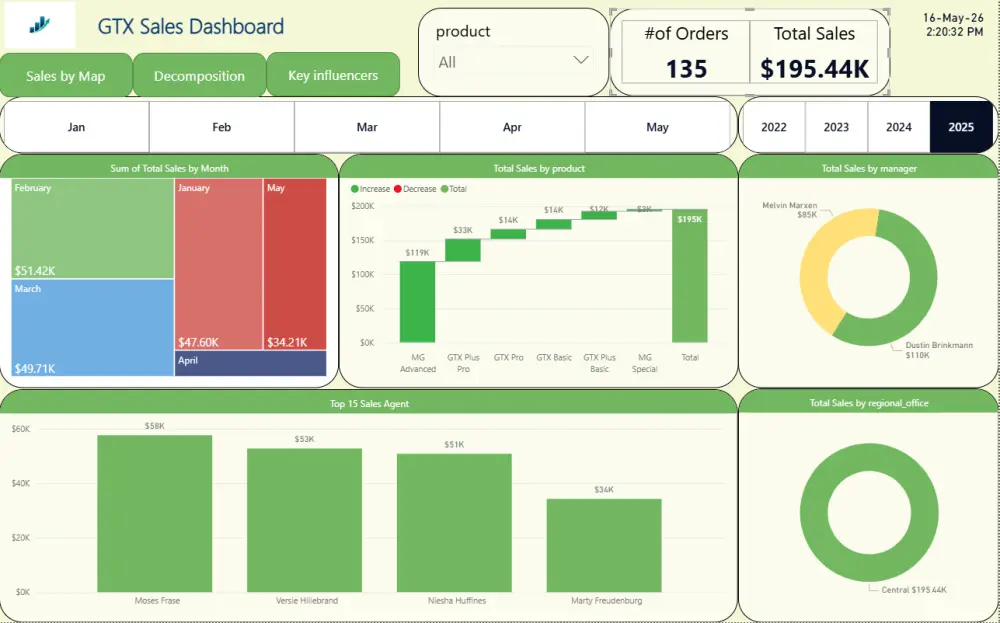The image size is (1000, 623).
Task: Select the GTX Pro waterfall bar
Action: [508, 234]
